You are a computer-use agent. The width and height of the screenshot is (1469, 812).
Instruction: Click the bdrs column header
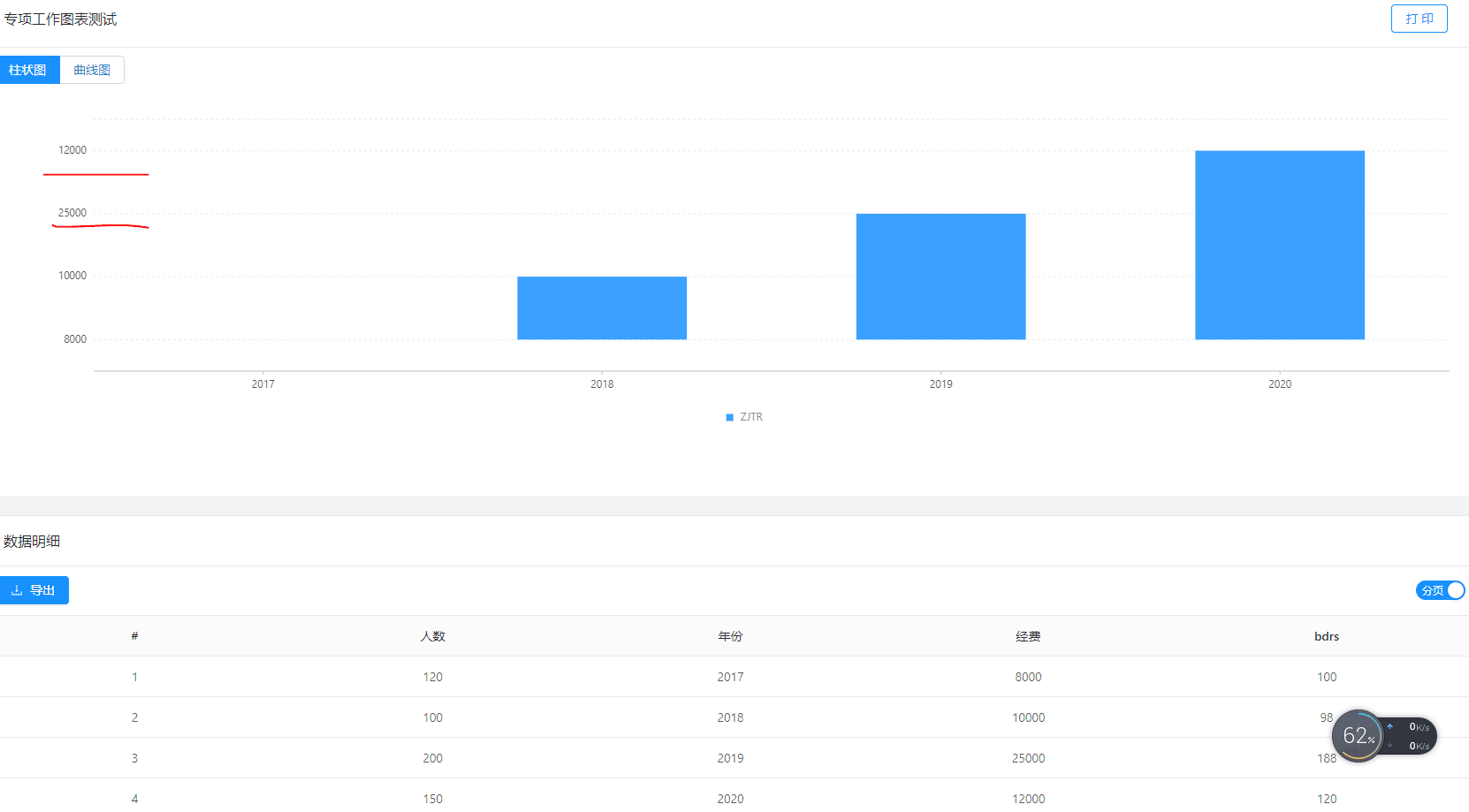tap(1326, 636)
